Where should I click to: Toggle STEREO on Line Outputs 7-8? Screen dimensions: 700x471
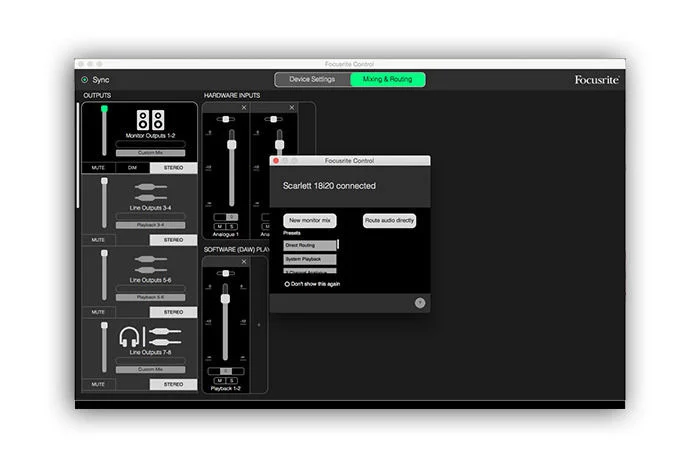[173, 384]
